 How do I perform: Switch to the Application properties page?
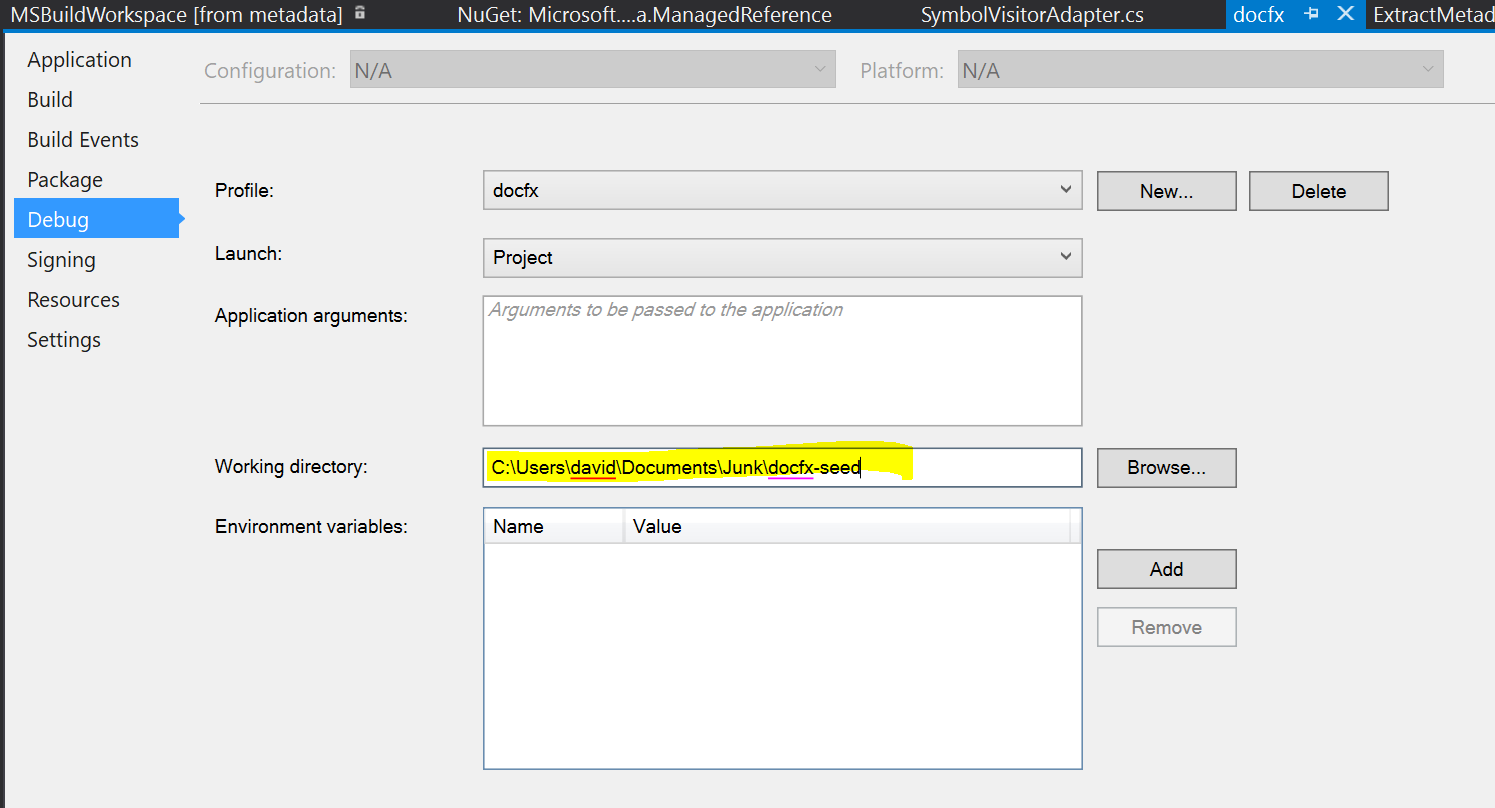(79, 59)
